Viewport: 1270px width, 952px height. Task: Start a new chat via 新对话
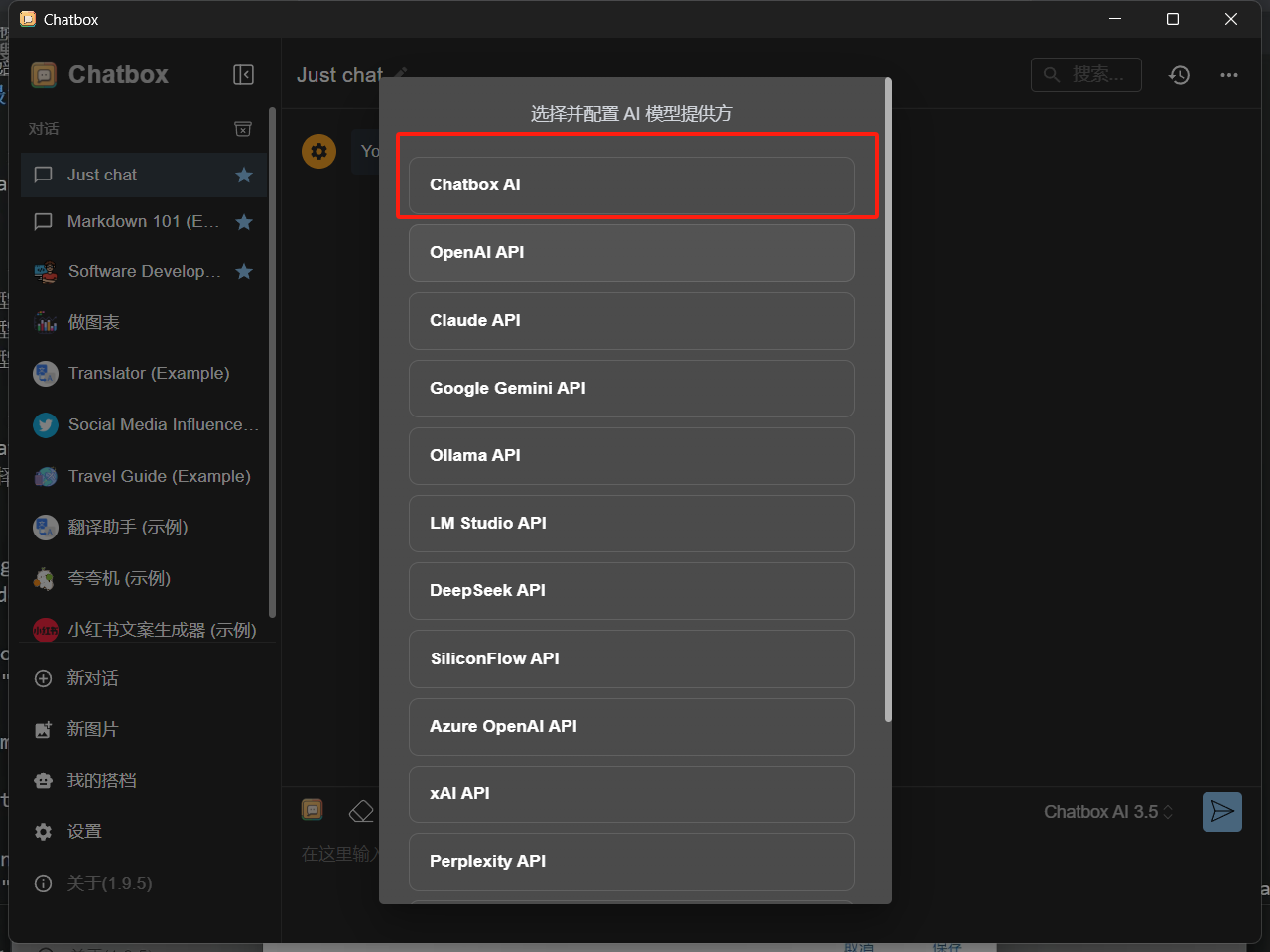coord(144,679)
